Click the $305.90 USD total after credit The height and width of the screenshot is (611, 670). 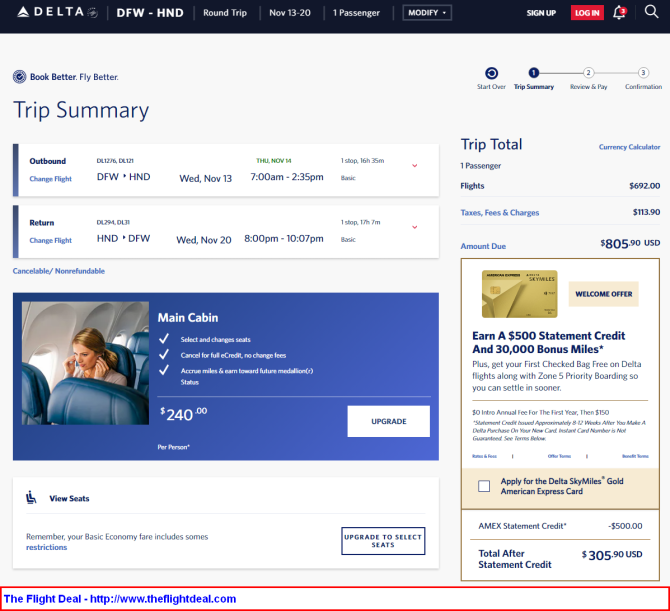pyautogui.click(x=611, y=555)
